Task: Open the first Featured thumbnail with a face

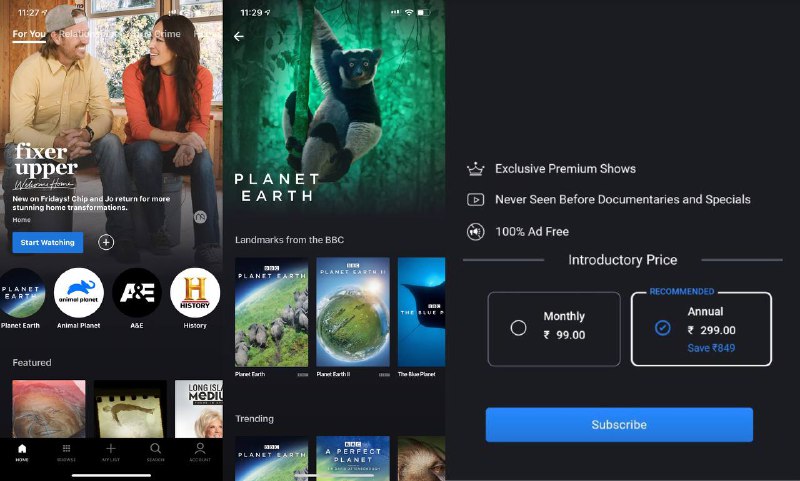Action: (x=49, y=409)
